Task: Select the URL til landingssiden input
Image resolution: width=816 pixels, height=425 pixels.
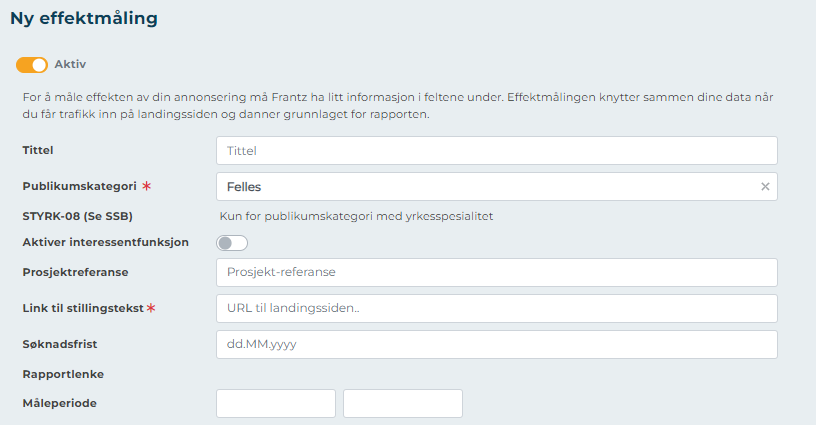Action: pyautogui.click(x=496, y=308)
